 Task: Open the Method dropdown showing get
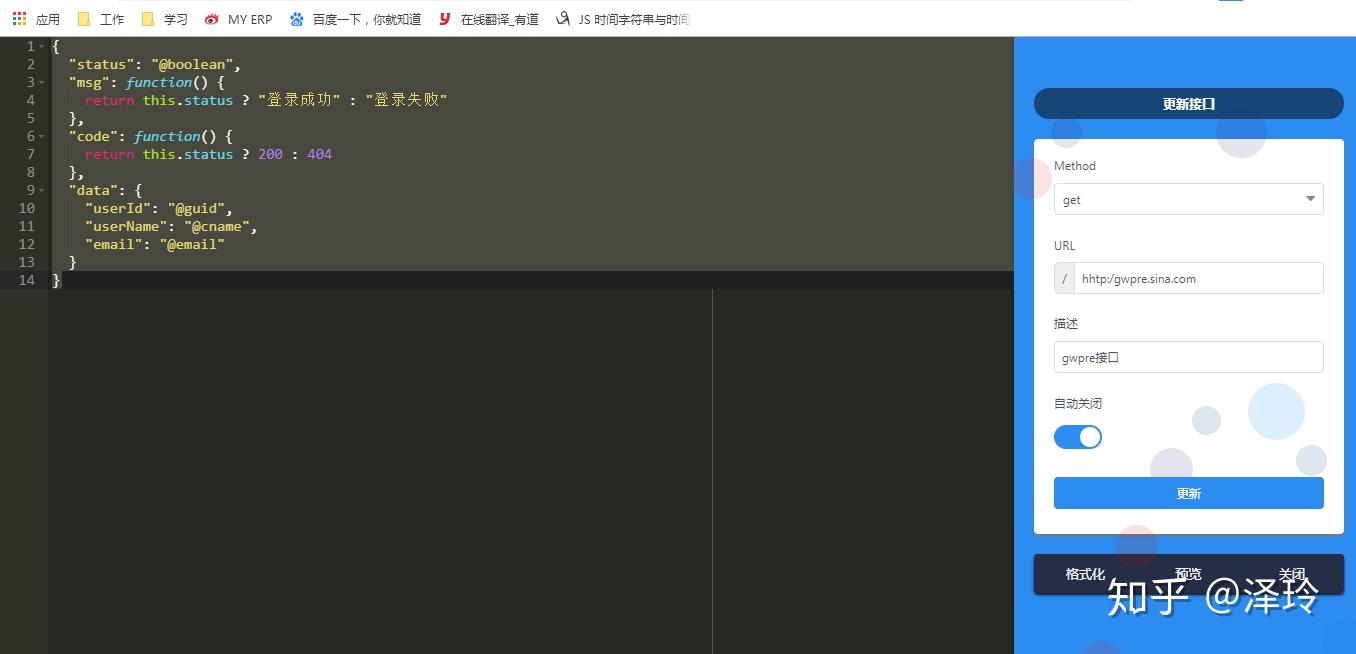click(x=1188, y=199)
